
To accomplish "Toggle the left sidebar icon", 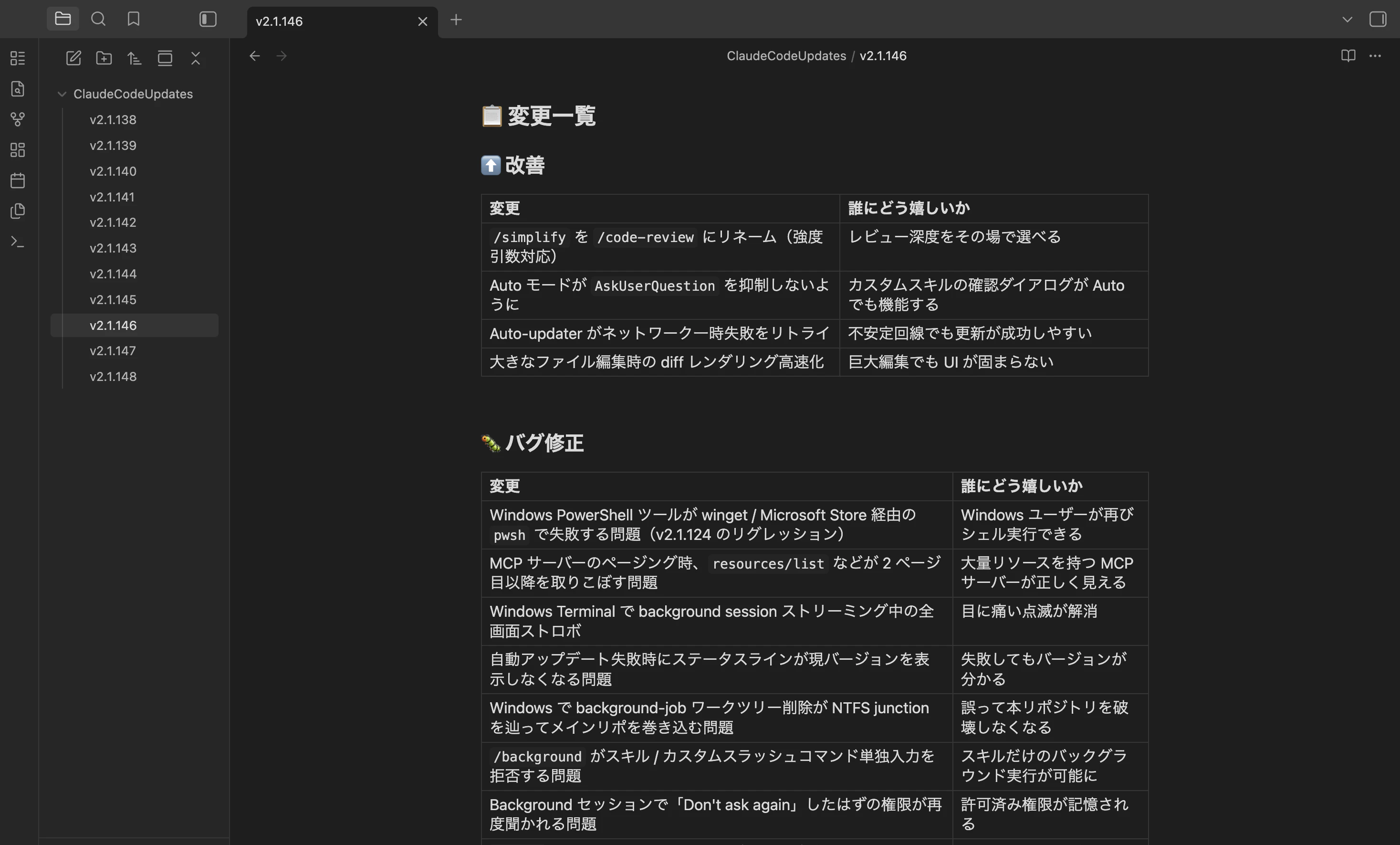I will (x=208, y=19).
